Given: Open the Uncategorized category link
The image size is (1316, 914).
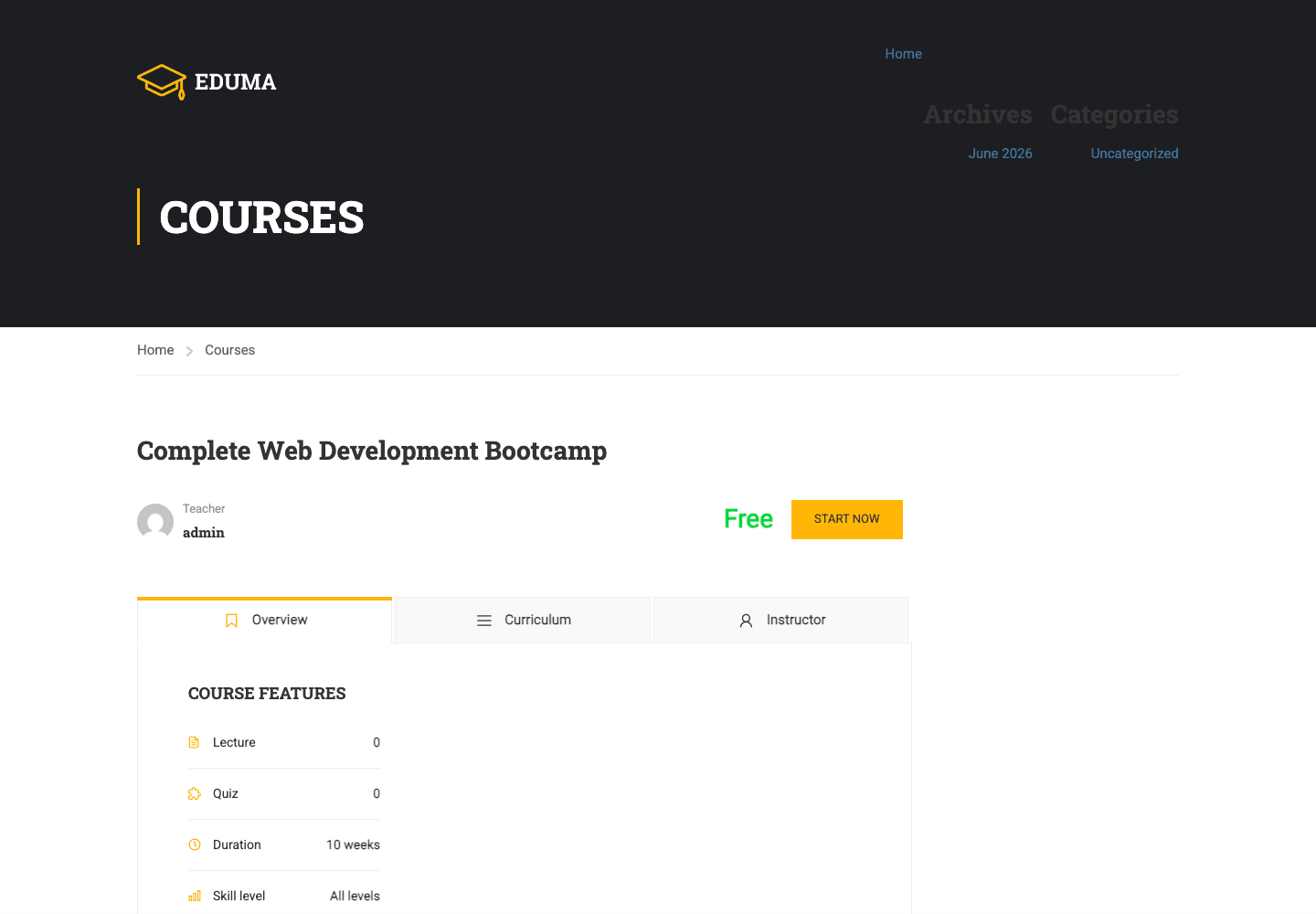Looking at the screenshot, I should (1134, 154).
